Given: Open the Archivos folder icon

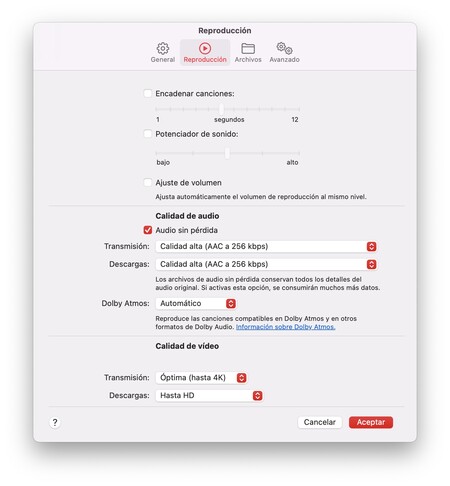Looking at the screenshot, I should pos(248,49).
